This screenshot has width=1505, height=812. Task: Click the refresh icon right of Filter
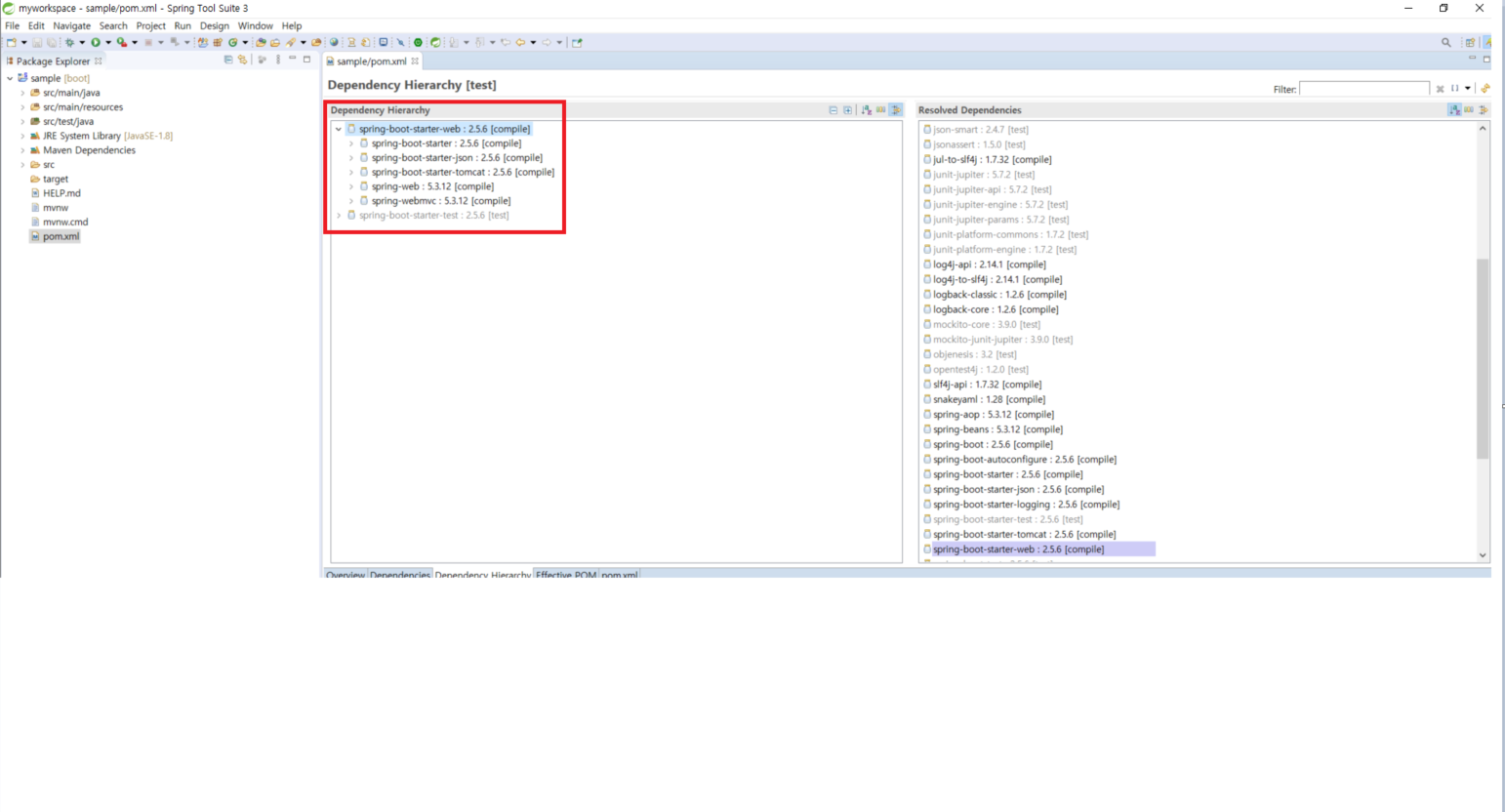pos(1485,88)
